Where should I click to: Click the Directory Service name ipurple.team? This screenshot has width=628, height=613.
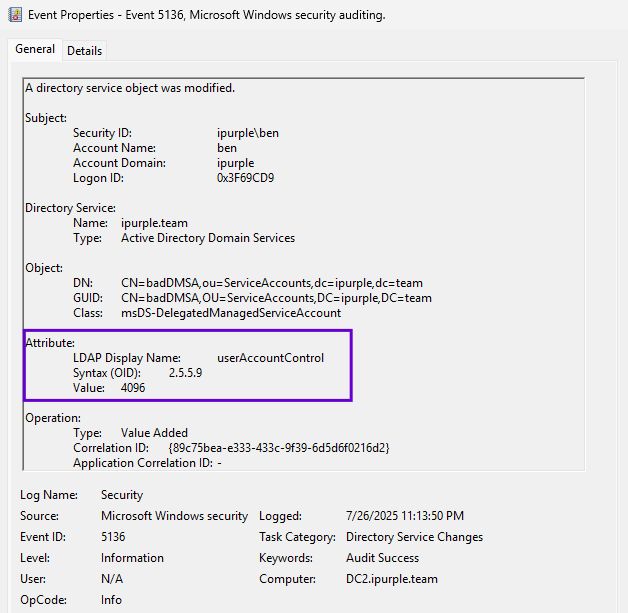coord(154,223)
